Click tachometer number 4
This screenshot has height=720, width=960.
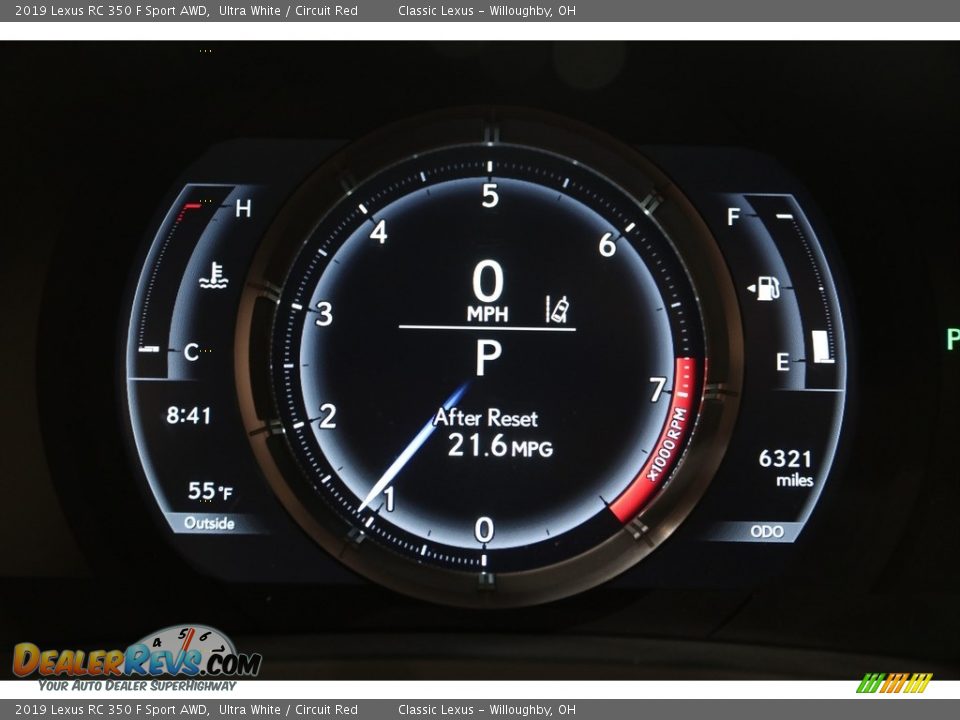point(379,231)
